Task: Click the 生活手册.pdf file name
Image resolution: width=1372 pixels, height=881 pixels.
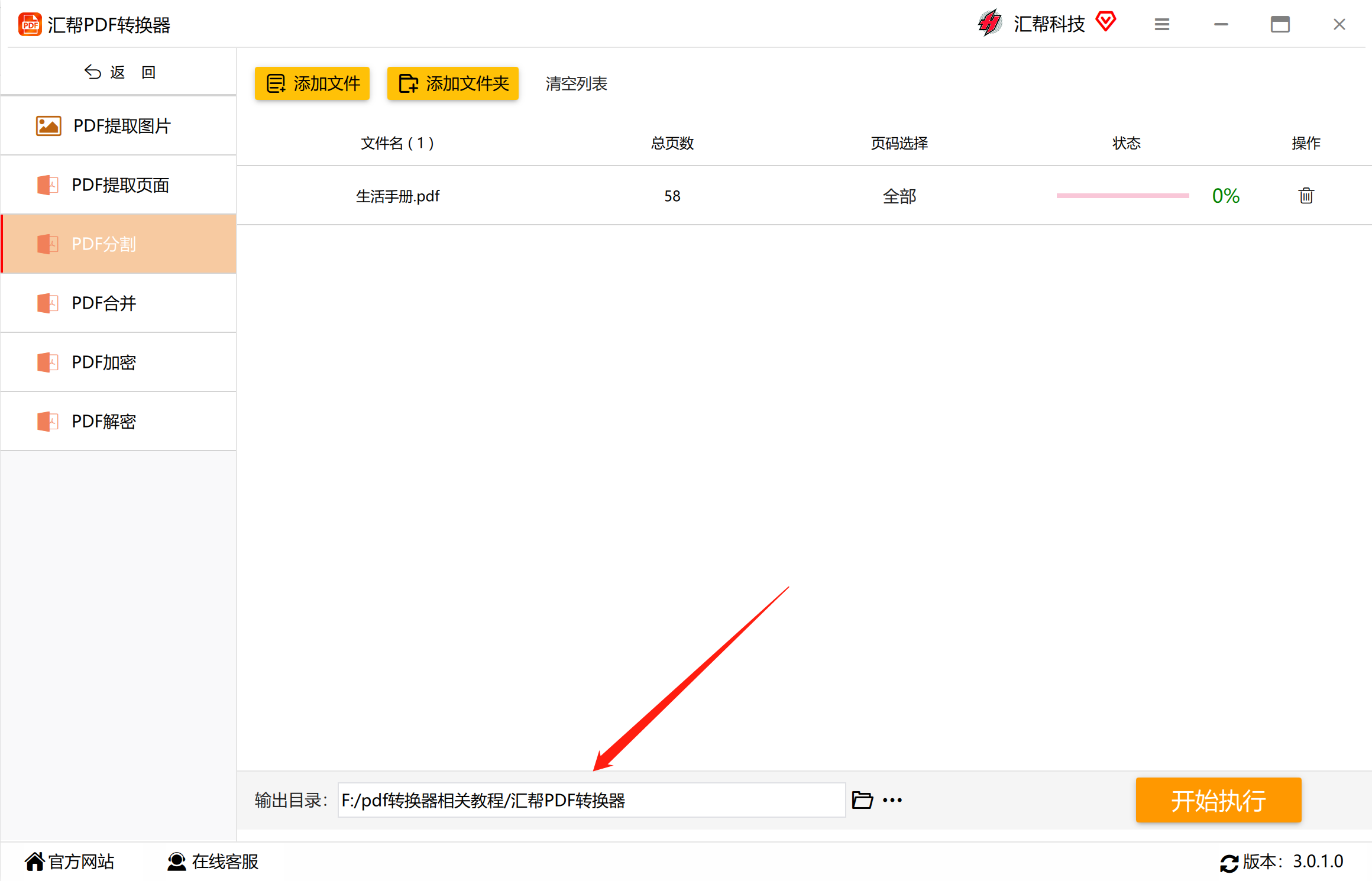Action: coord(398,196)
